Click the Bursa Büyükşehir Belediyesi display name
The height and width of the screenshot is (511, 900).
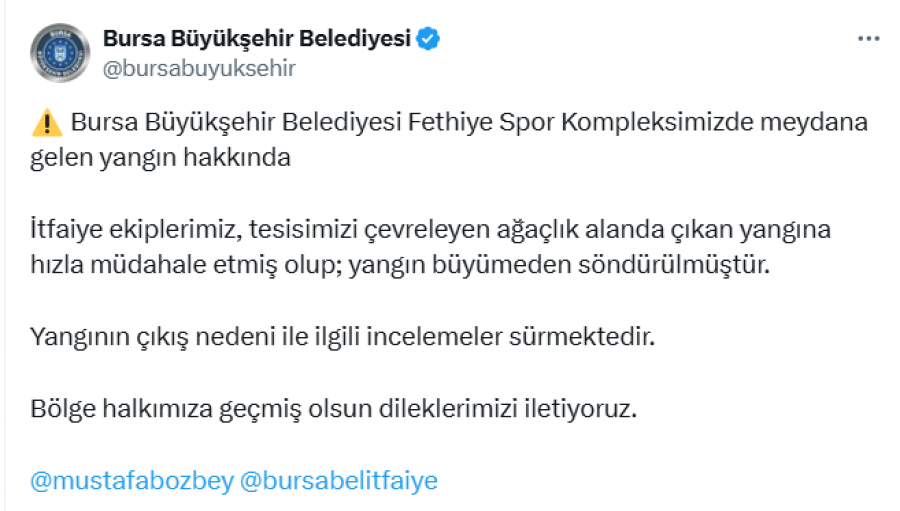257,38
